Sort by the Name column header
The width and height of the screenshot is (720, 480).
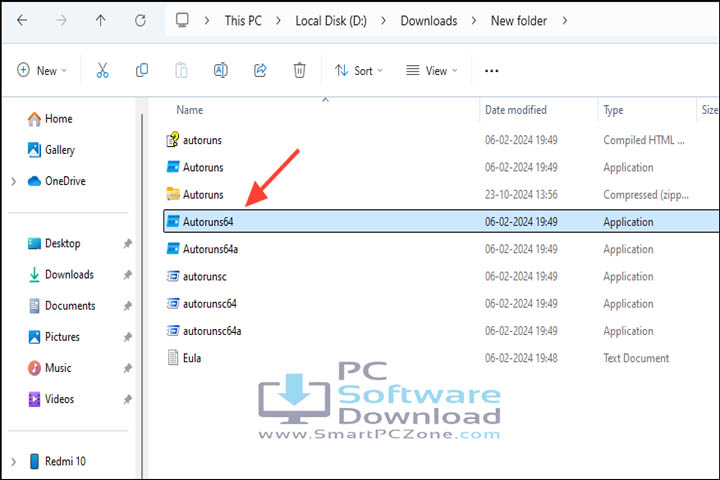click(190, 110)
